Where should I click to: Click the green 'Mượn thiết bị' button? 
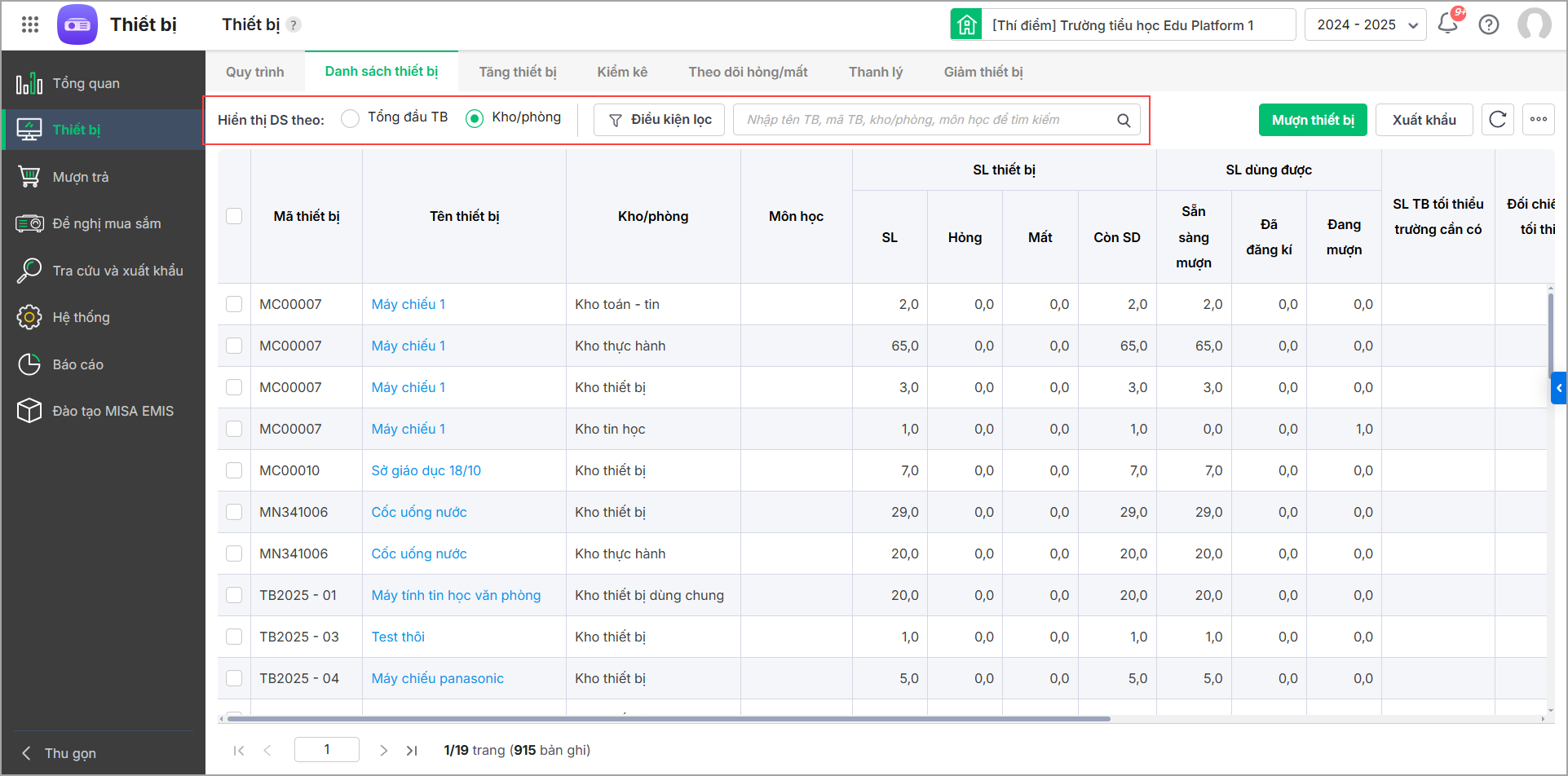click(1313, 120)
